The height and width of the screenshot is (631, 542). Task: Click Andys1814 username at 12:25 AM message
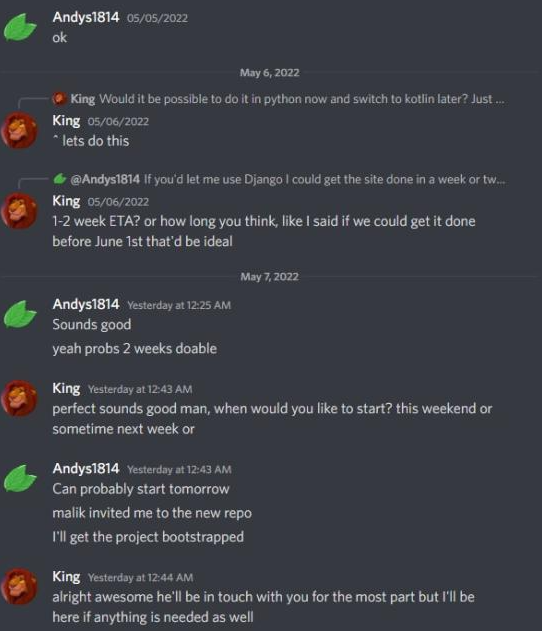pyautogui.click(x=86, y=304)
